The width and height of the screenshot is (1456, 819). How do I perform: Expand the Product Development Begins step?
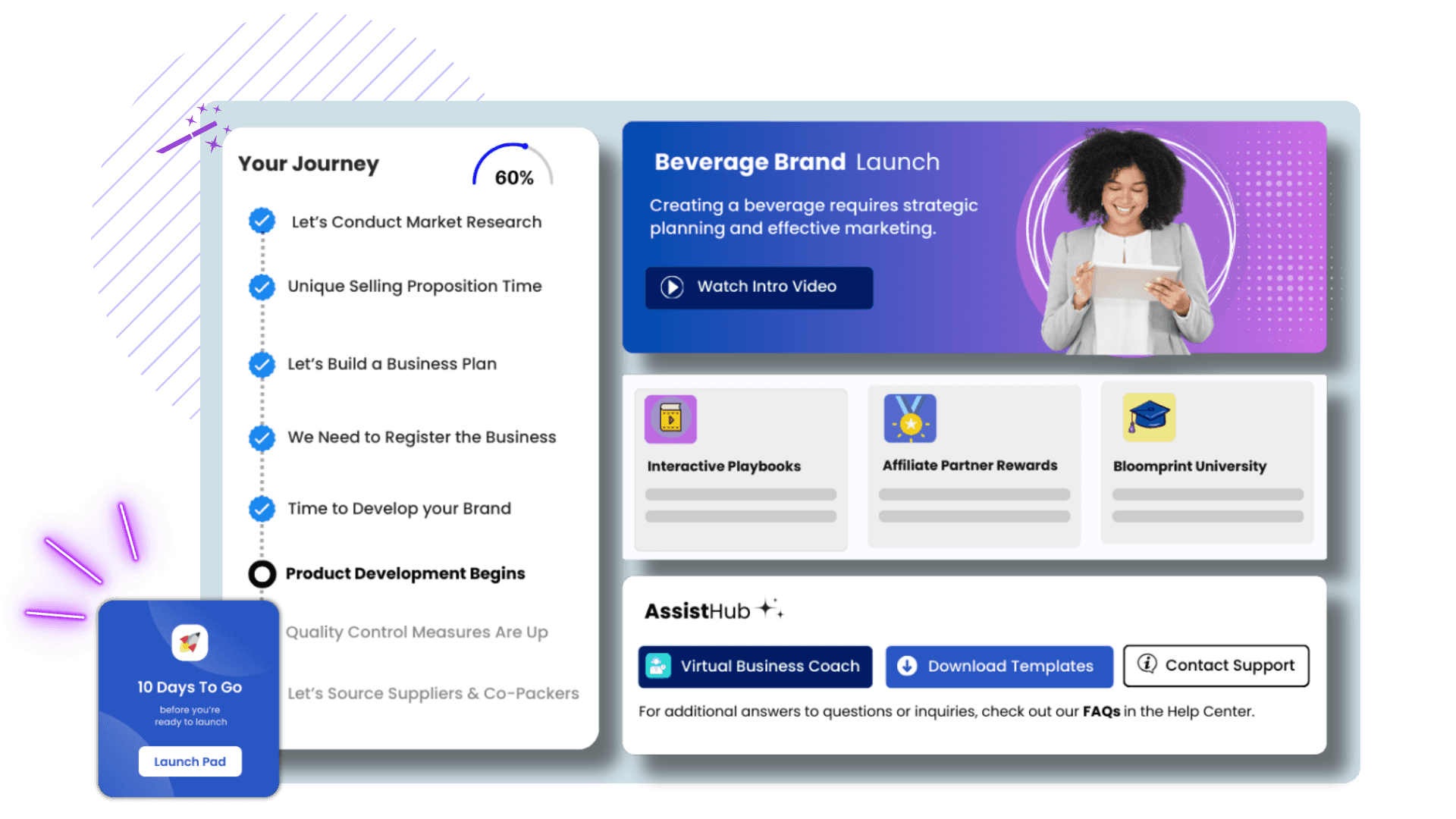click(404, 573)
